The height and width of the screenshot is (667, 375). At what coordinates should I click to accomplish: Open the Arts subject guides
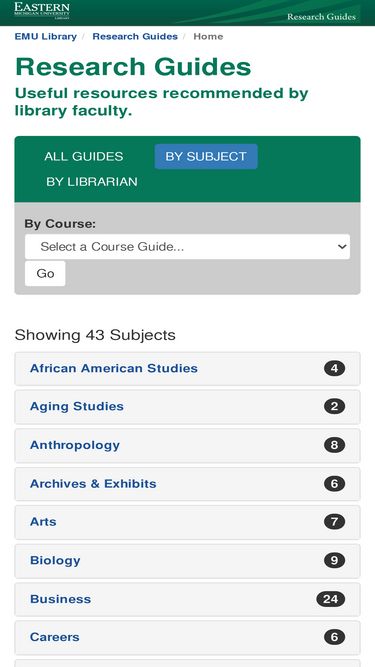(x=188, y=522)
